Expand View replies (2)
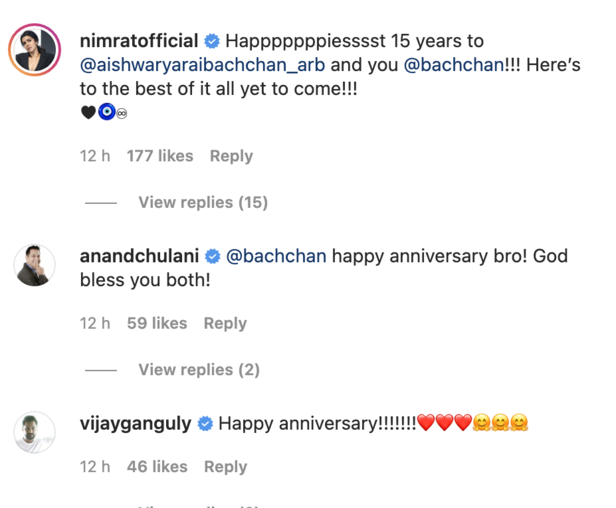 click(199, 370)
